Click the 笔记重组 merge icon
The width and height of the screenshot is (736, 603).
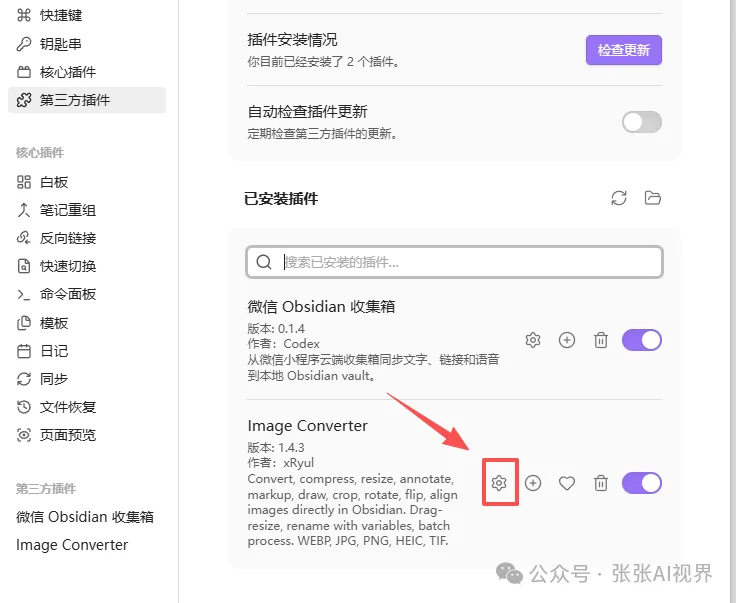tap(24, 210)
